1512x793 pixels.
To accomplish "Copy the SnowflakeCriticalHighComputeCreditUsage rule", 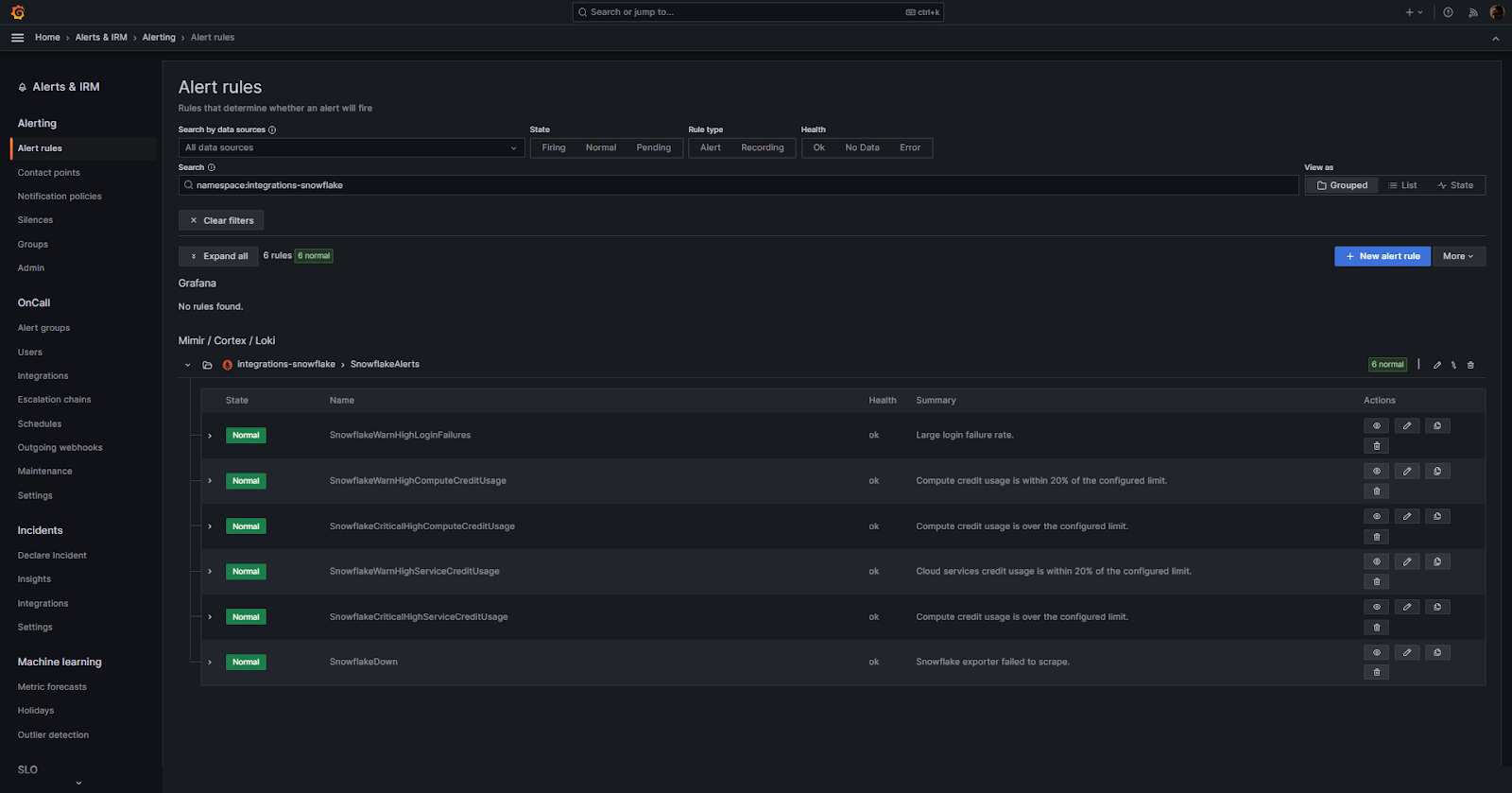I will point(1437,516).
